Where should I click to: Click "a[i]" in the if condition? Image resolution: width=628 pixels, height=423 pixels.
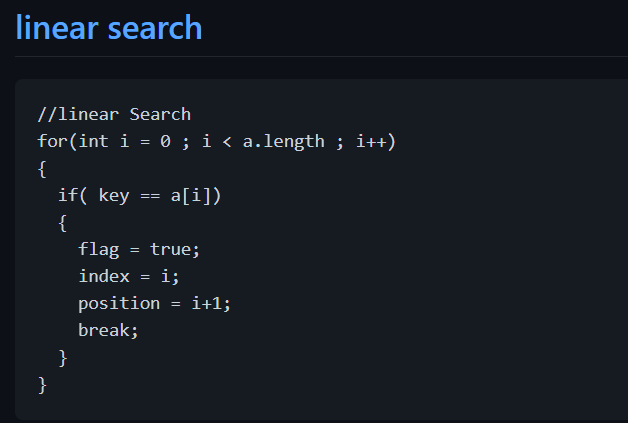click(191, 196)
